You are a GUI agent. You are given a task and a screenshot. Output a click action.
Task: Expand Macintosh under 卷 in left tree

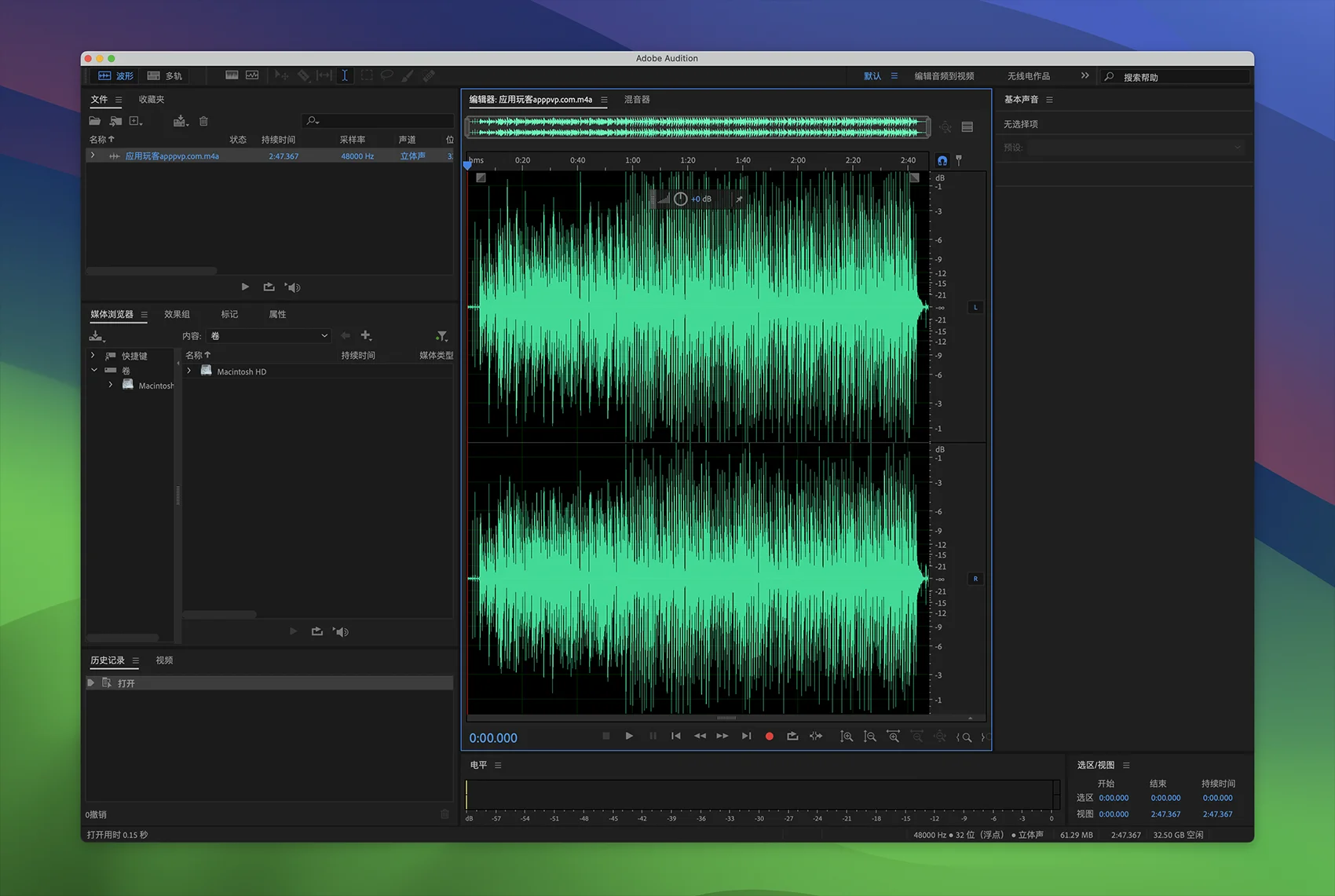(x=111, y=385)
